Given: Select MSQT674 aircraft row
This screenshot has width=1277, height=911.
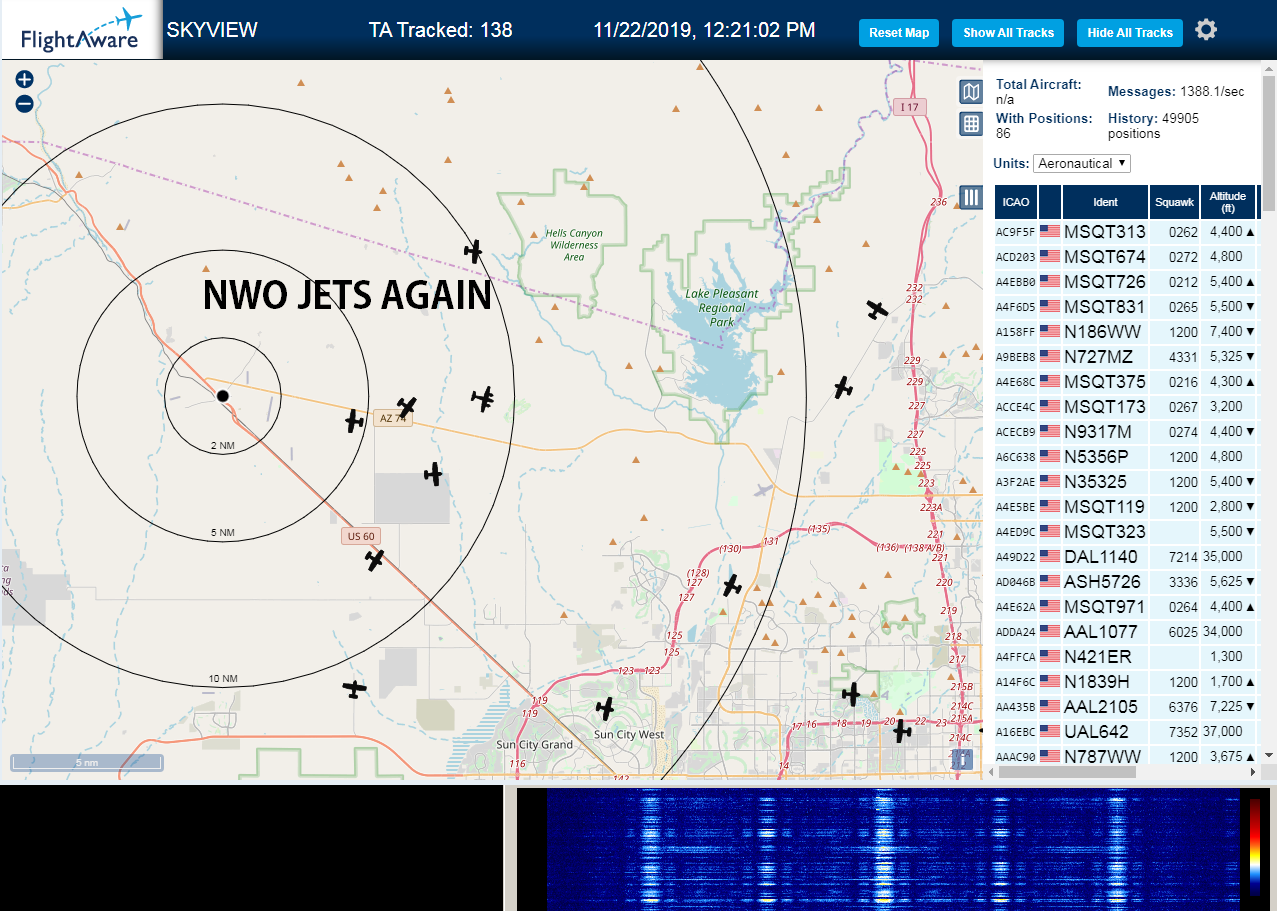Looking at the screenshot, I should coord(1125,257).
